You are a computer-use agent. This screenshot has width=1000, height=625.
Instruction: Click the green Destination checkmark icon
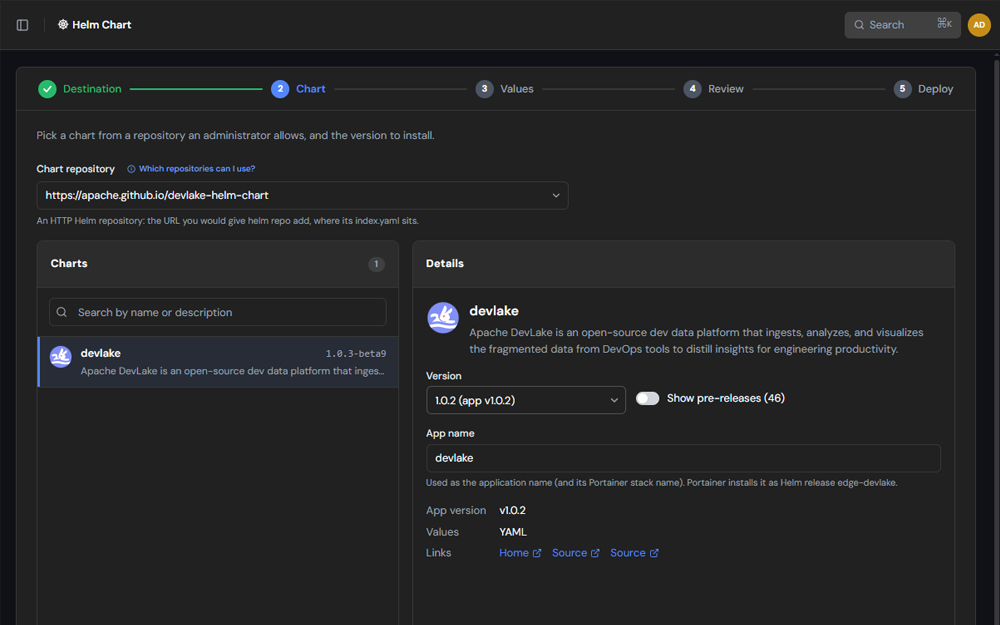pyautogui.click(x=47, y=89)
